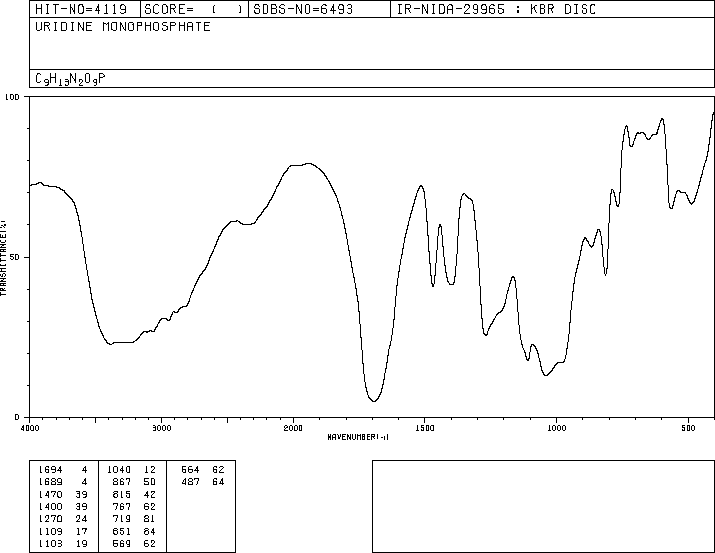Select IR-NIDA-29965 : KBR DISC label
Image resolution: width=715 pixels, height=553 pixels.
click(x=496, y=9)
